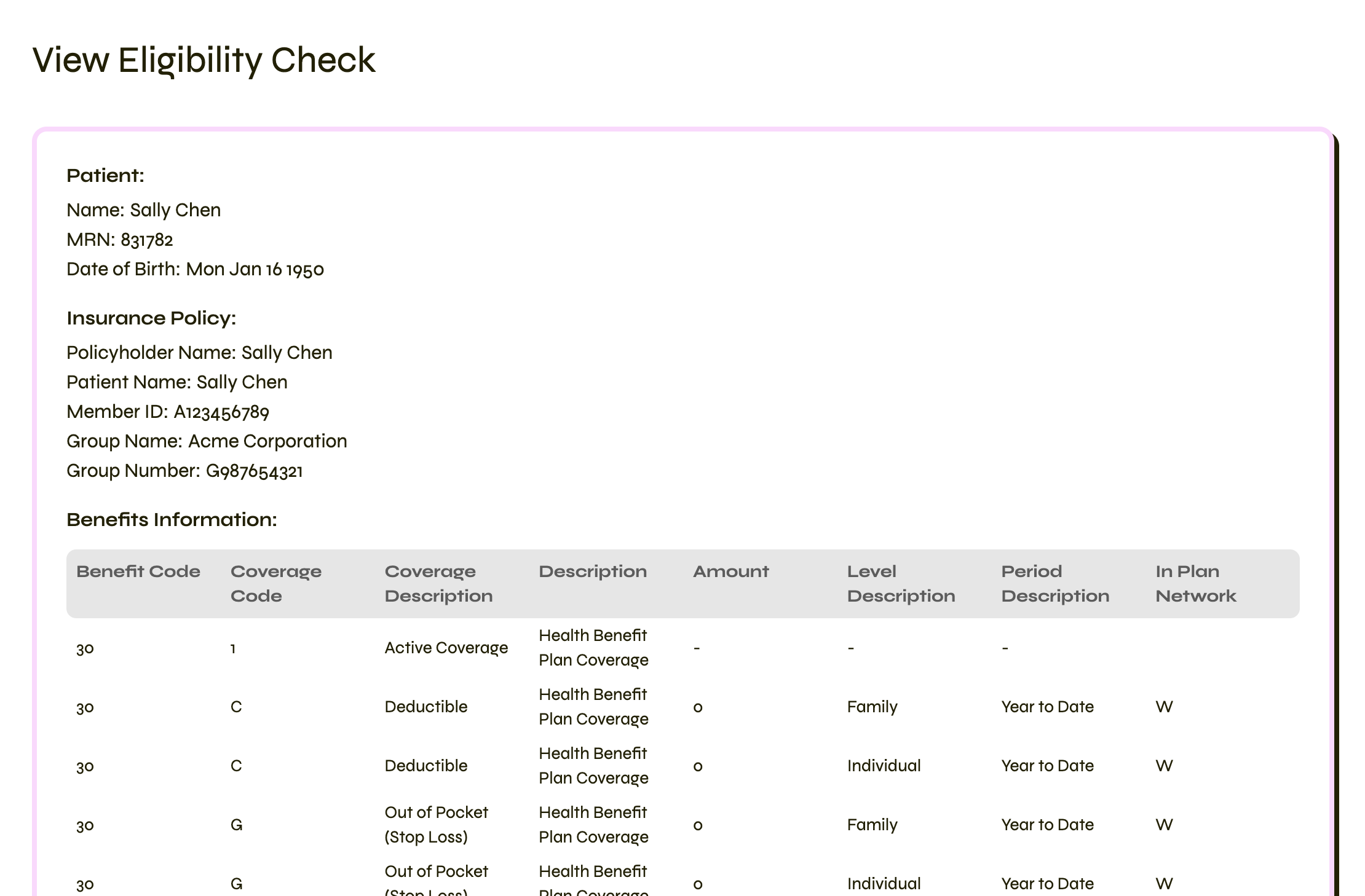Click Family level in Out of Pocket row
This screenshot has width=1365, height=896.
(872, 825)
